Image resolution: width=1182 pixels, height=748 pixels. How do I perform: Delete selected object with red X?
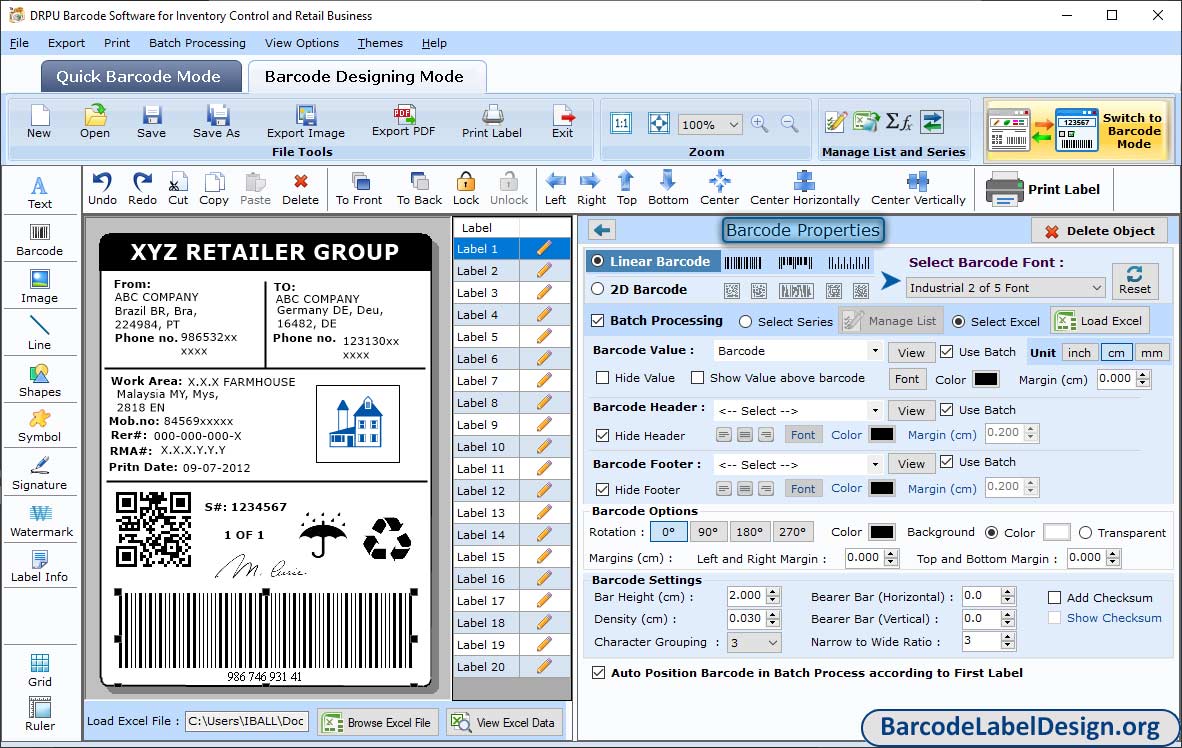tap(300, 189)
